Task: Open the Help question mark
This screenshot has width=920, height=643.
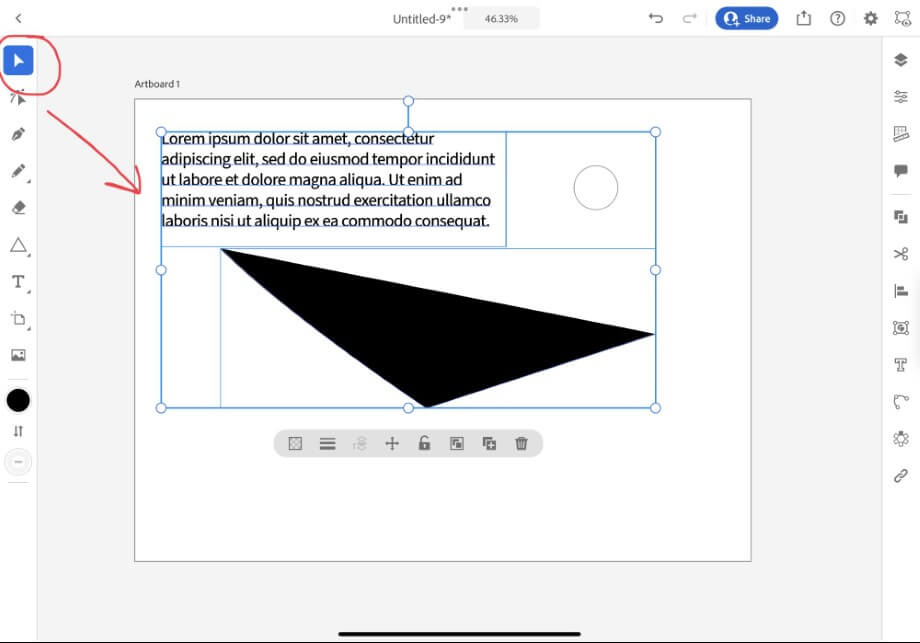Action: (x=837, y=19)
